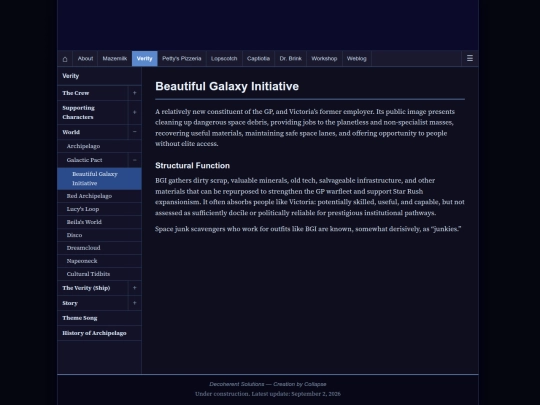Viewport: 540px width, 405px height.
Task: Collapse the World section
Action: pyautogui.click(x=135, y=132)
